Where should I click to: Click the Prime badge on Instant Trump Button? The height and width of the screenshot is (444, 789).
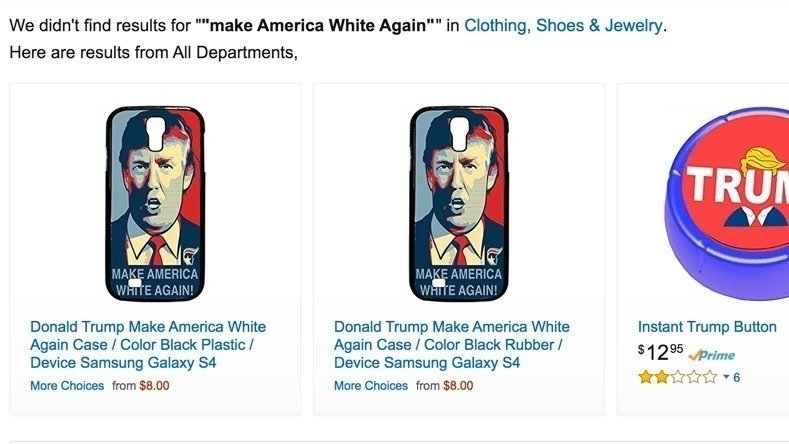(712, 355)
